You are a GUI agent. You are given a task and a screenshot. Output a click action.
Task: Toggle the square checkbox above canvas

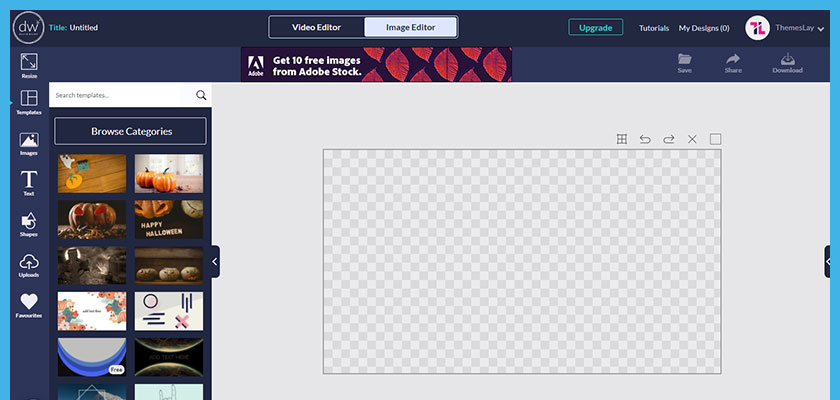[x=715, y=139]
